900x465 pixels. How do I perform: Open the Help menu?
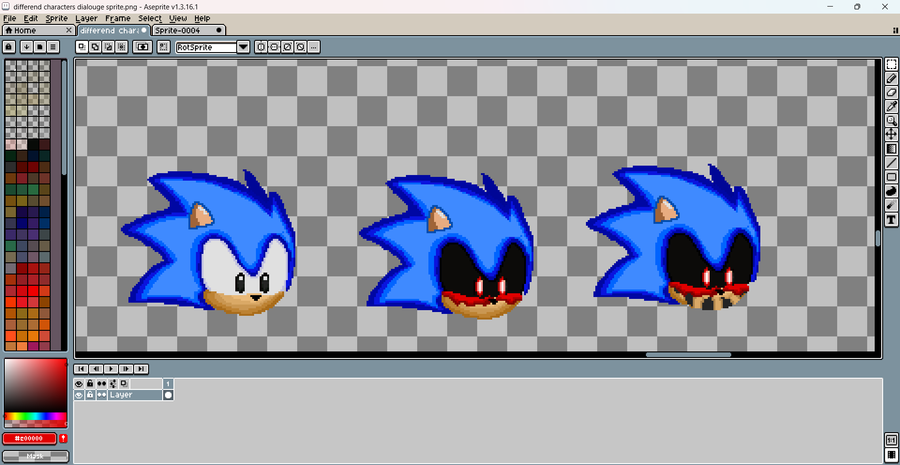202,18
